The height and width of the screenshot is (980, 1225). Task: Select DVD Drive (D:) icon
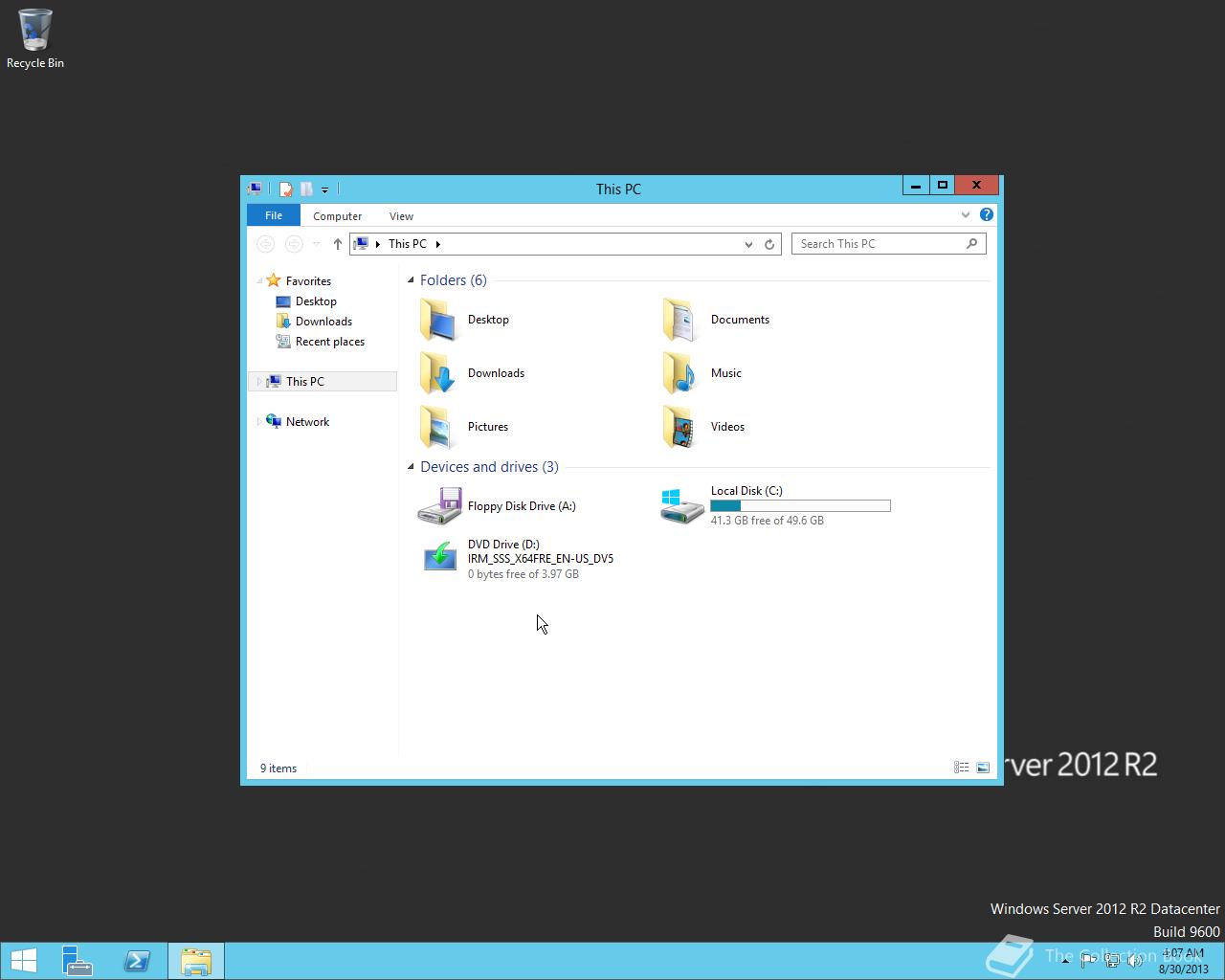[439, 558]
